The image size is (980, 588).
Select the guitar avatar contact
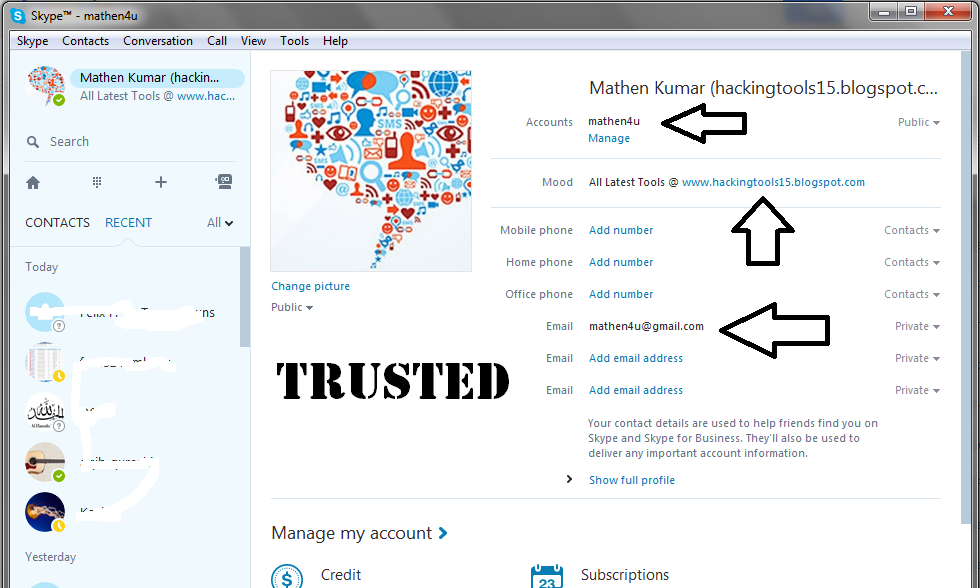point(45,462)
